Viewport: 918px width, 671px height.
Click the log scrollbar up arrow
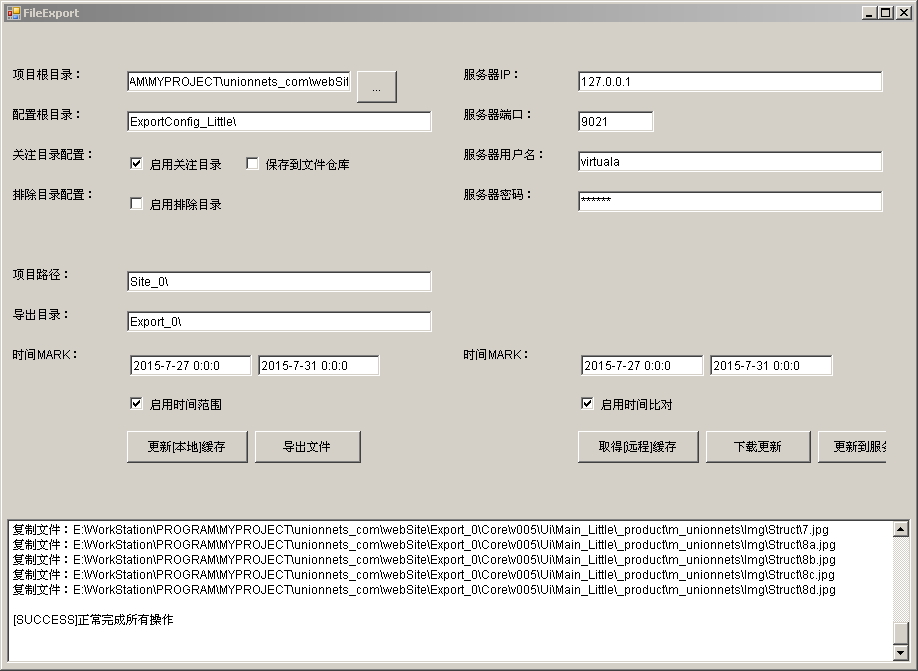click(901, 530)
